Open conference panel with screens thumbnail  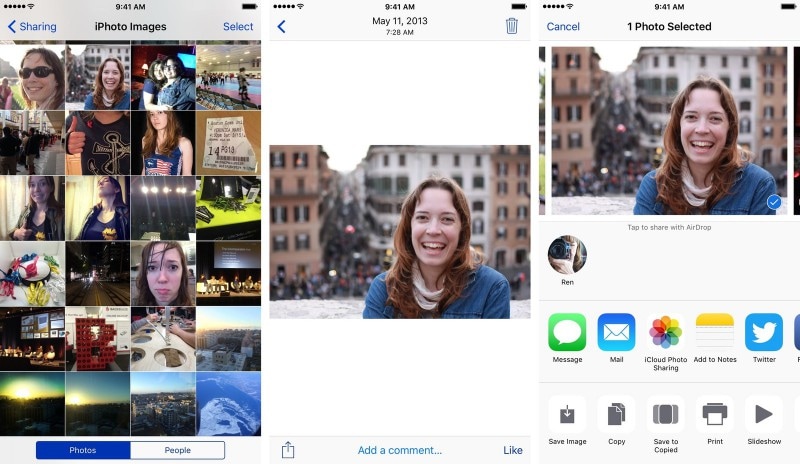pyautogui.click(x=32, y=339)
